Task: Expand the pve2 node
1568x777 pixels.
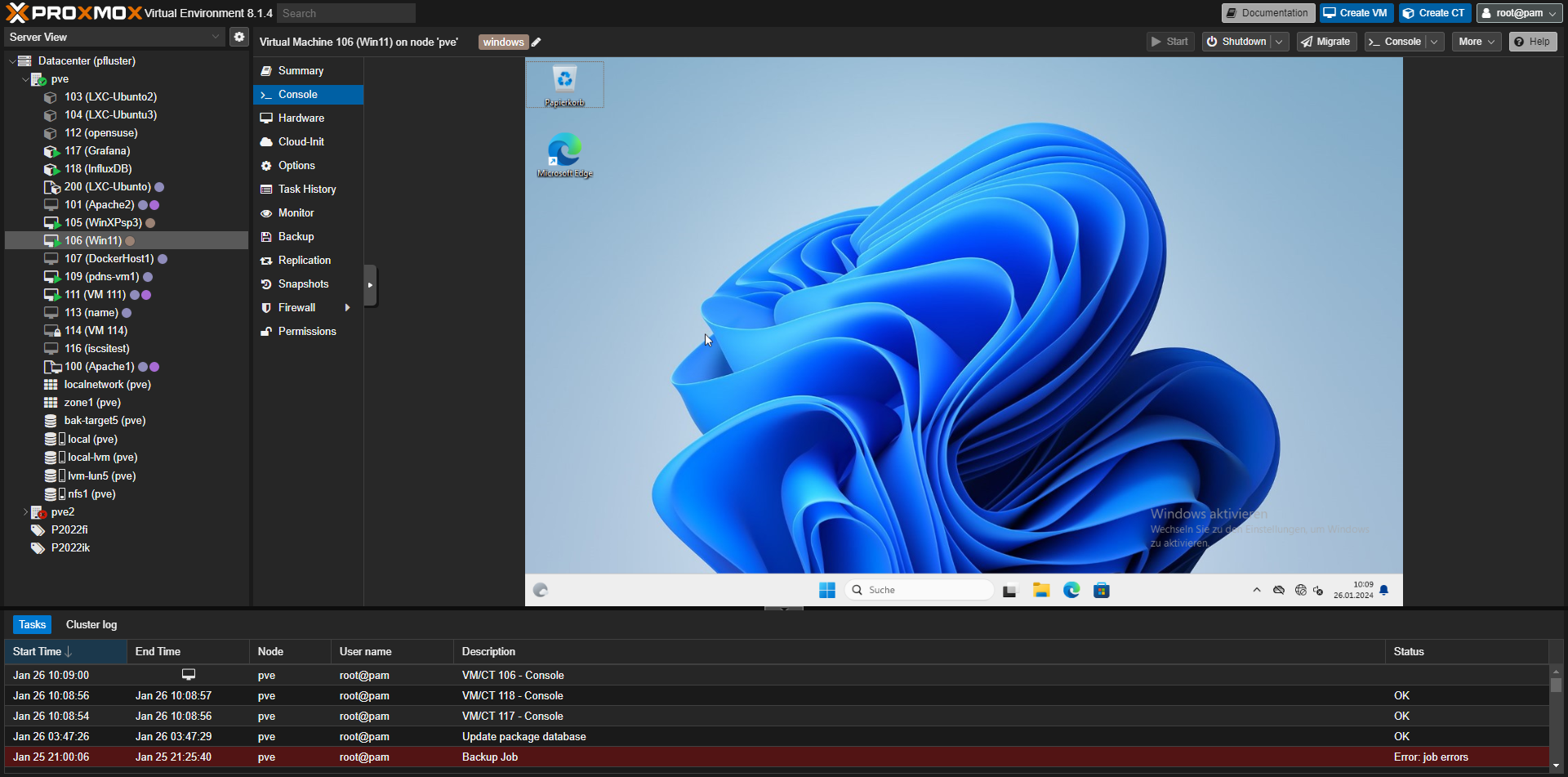Action: point(25,512)
